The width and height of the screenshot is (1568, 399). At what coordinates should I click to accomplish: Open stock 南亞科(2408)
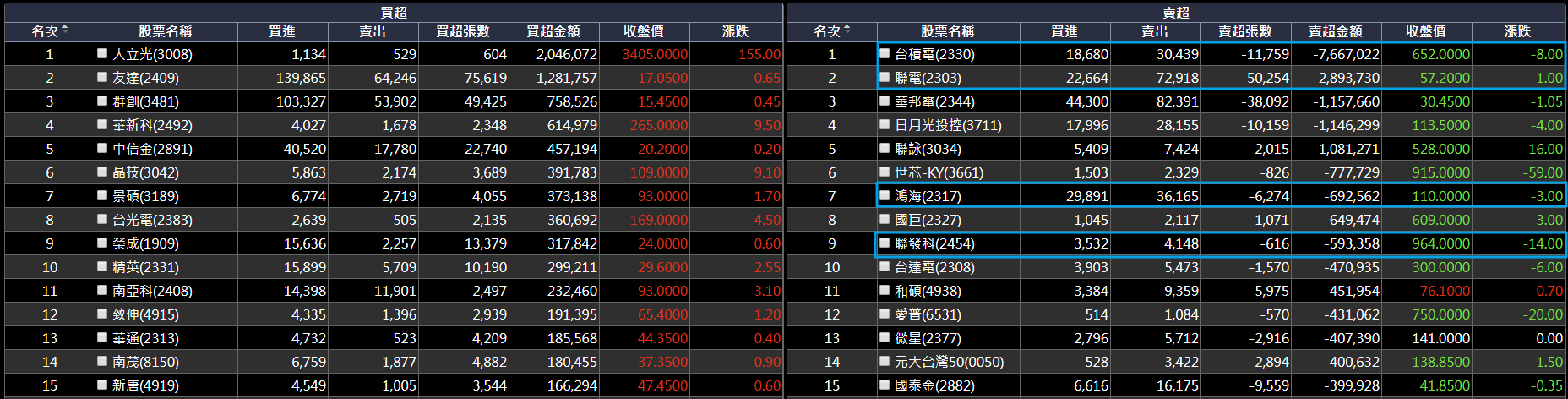[x=152, y=291]
